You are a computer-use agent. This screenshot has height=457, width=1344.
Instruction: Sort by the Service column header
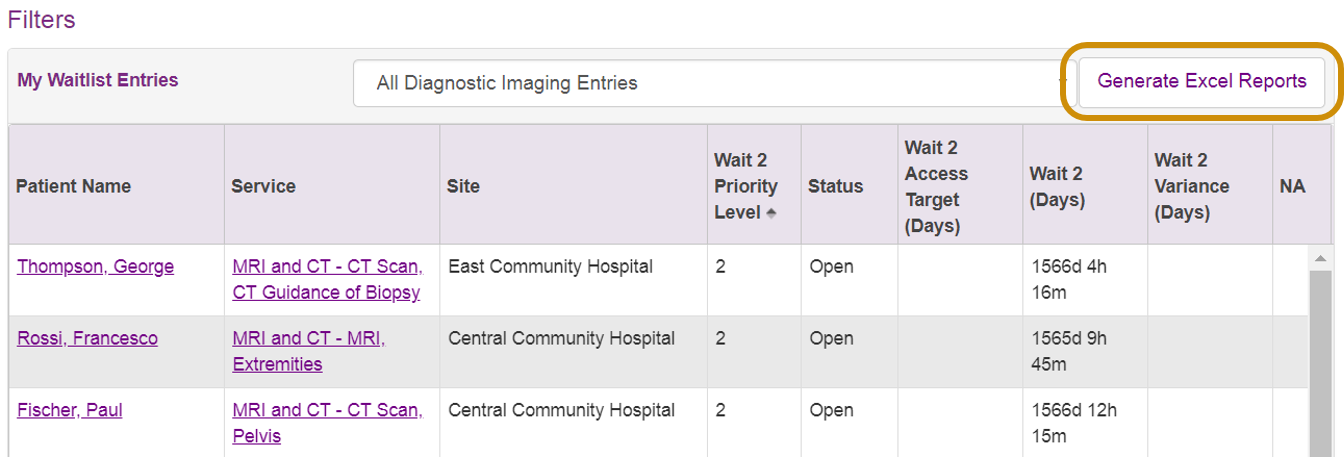point(263,186)
